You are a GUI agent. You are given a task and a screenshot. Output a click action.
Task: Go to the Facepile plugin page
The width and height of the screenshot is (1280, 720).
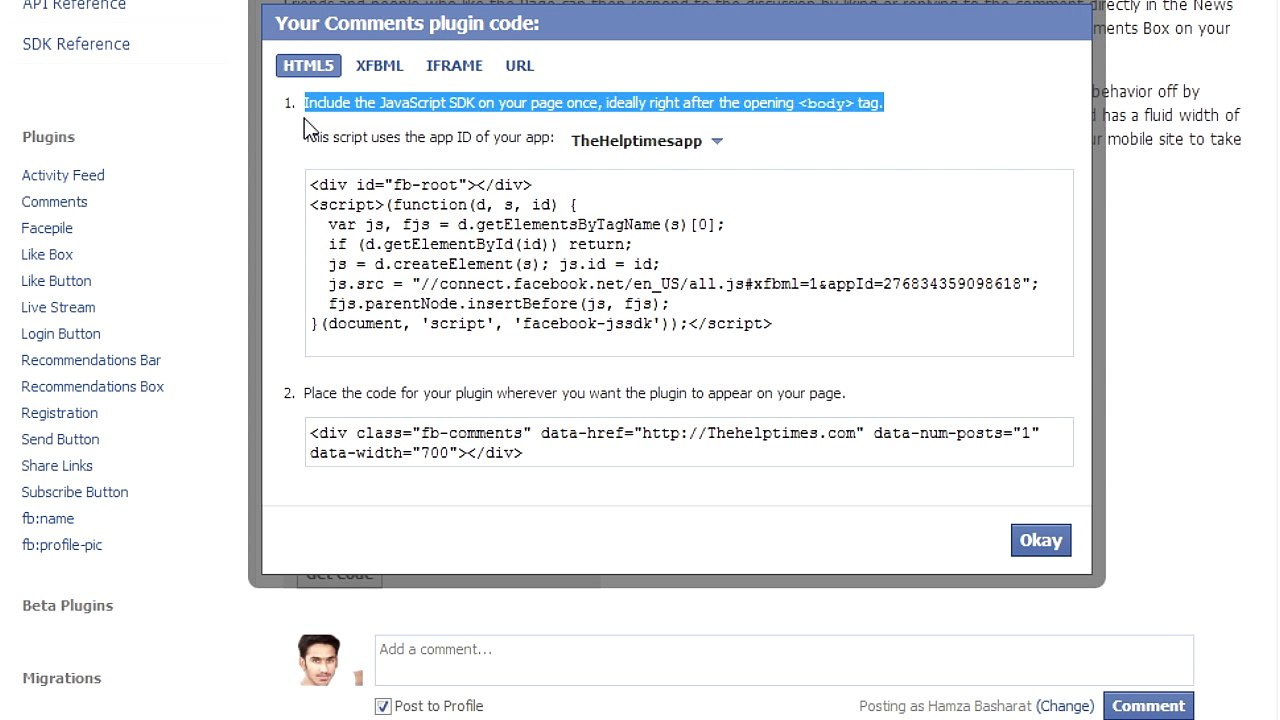(47, 228)
